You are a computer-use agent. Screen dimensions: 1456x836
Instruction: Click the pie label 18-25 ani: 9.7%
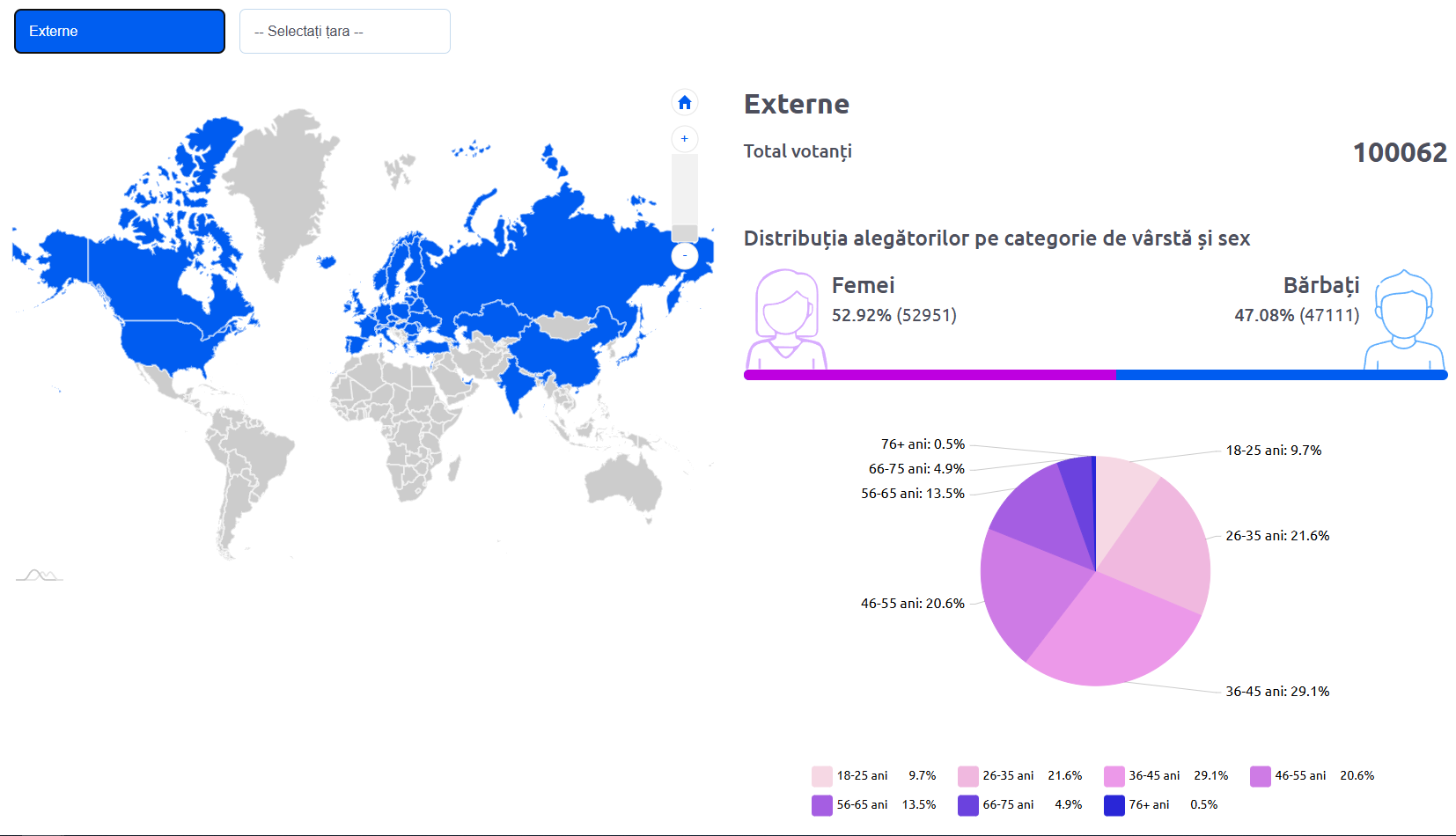click(1274, 451)
